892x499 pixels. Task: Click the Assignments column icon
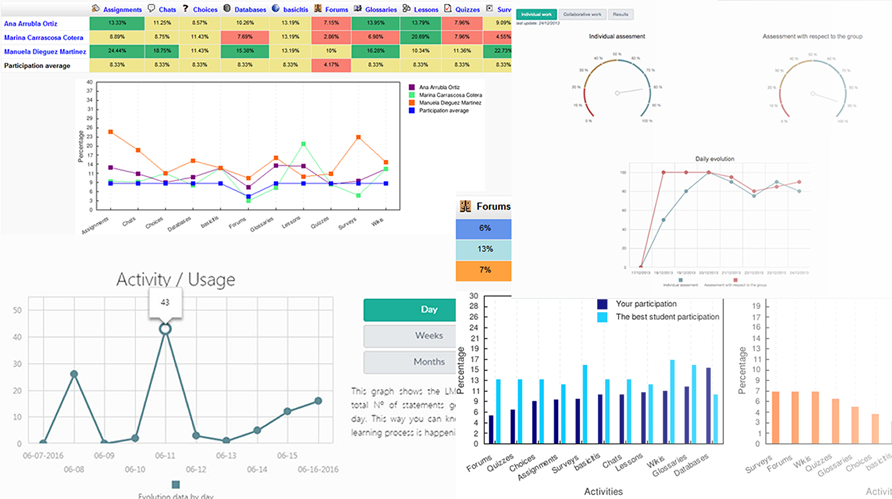tap(95, 9)
